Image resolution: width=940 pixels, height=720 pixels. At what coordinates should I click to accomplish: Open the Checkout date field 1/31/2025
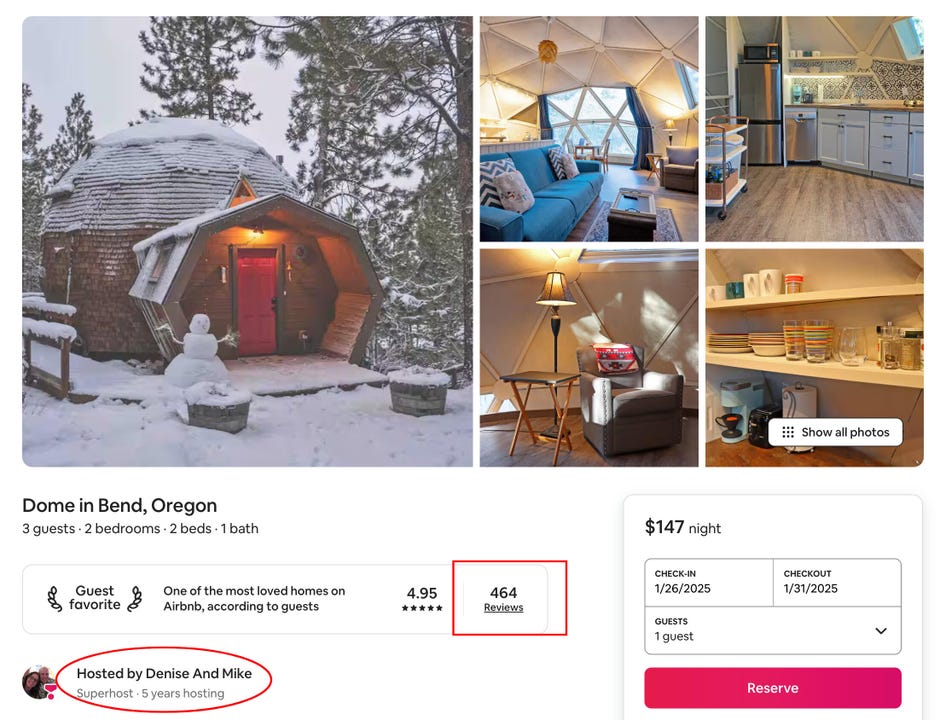[837, 582]
